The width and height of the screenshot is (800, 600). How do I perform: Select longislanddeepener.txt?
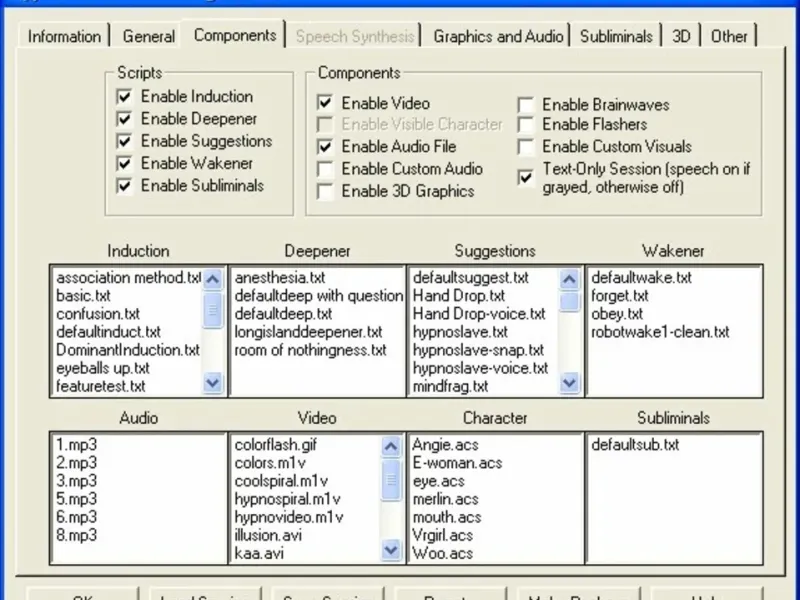(x=308, y=332)
